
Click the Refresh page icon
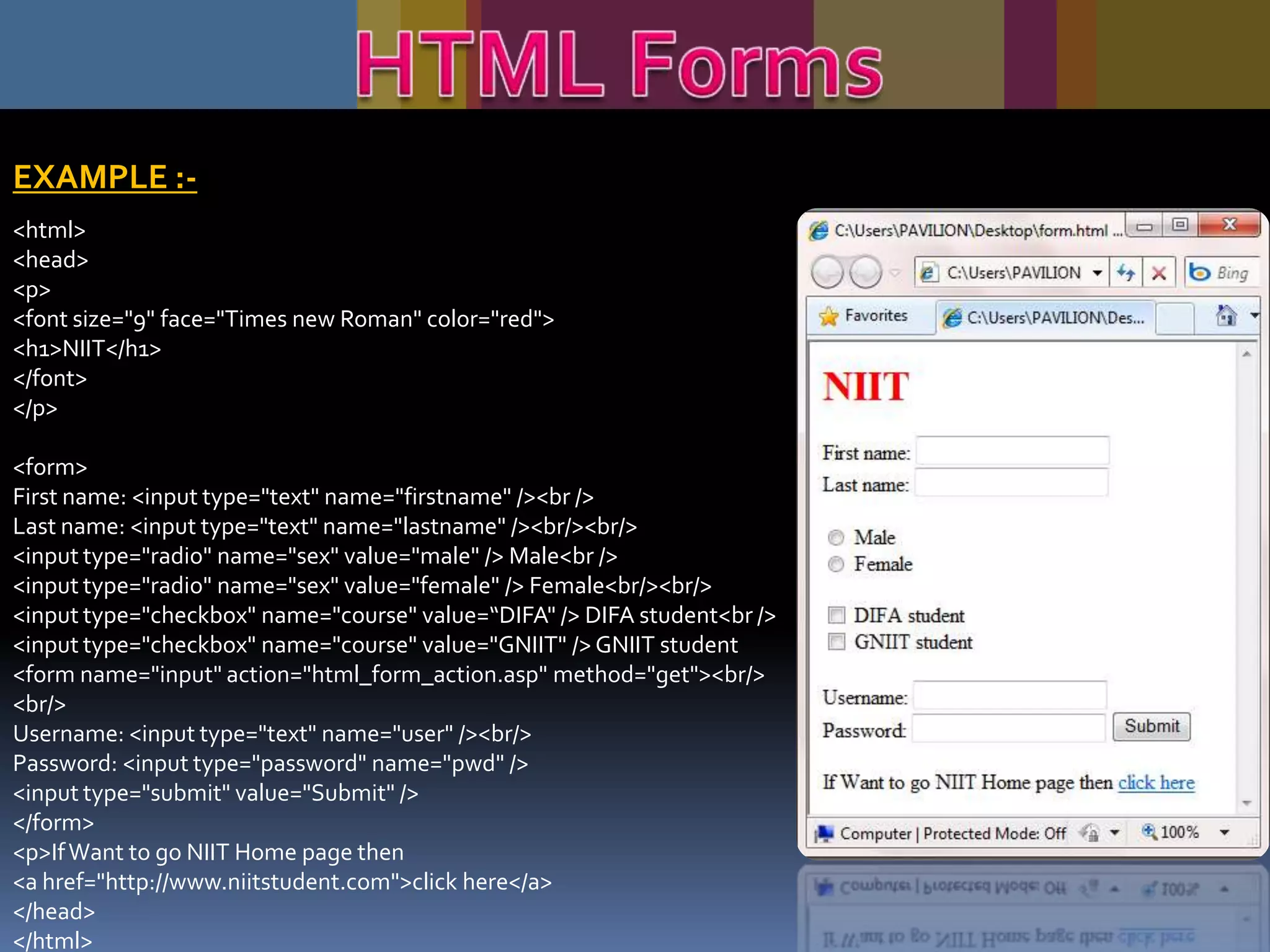pyautogui.click(x=1126, y=273)
